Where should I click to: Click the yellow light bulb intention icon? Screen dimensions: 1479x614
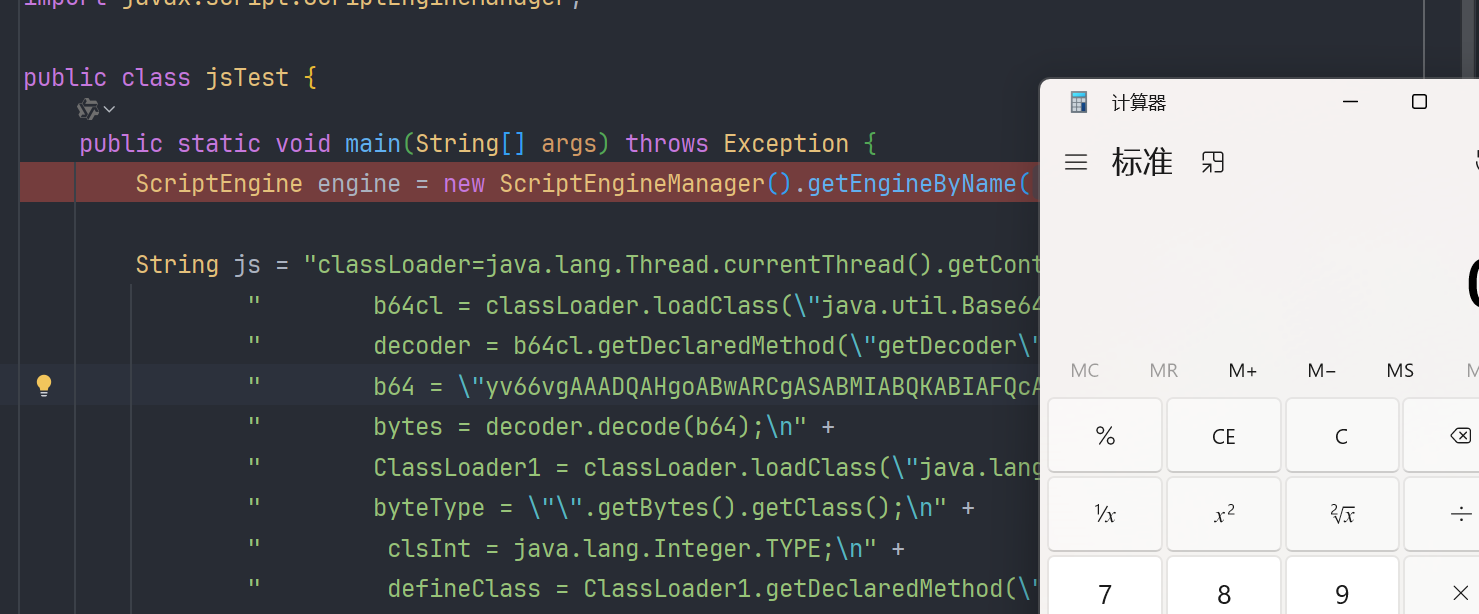[x=44, y=385]
